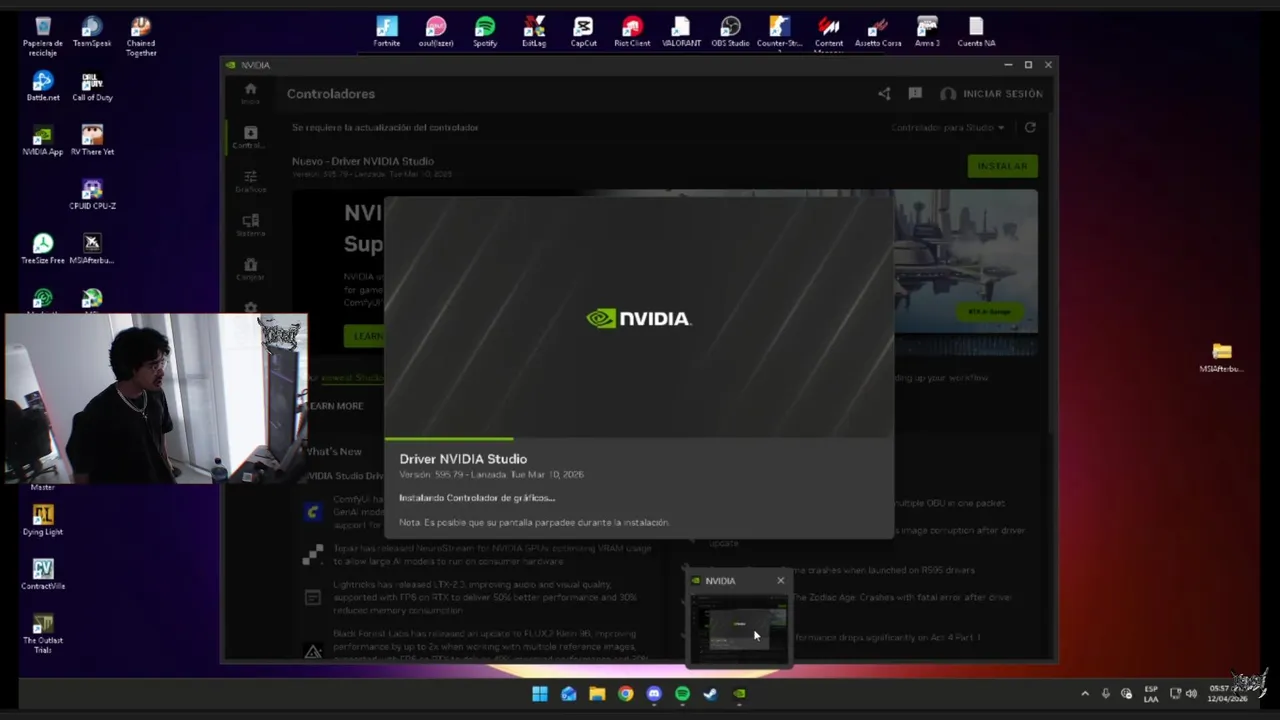The width and height of the screenshot is (1280, 720).
Task: Open the Assetto Corsa desktop shortcut
Action: pos(878,31)
